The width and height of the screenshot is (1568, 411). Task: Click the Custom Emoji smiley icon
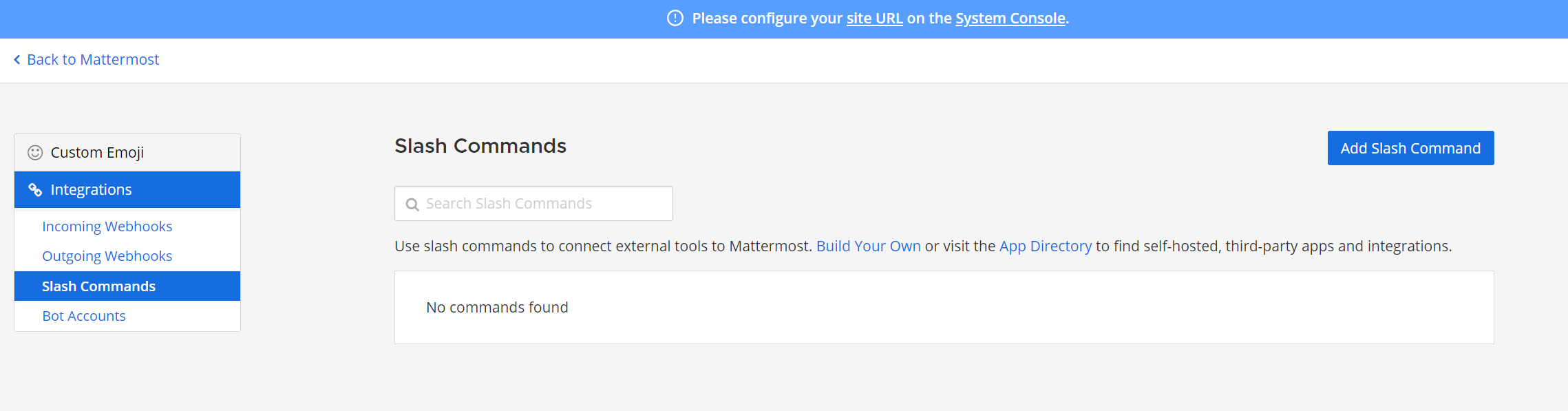point(35,152)
